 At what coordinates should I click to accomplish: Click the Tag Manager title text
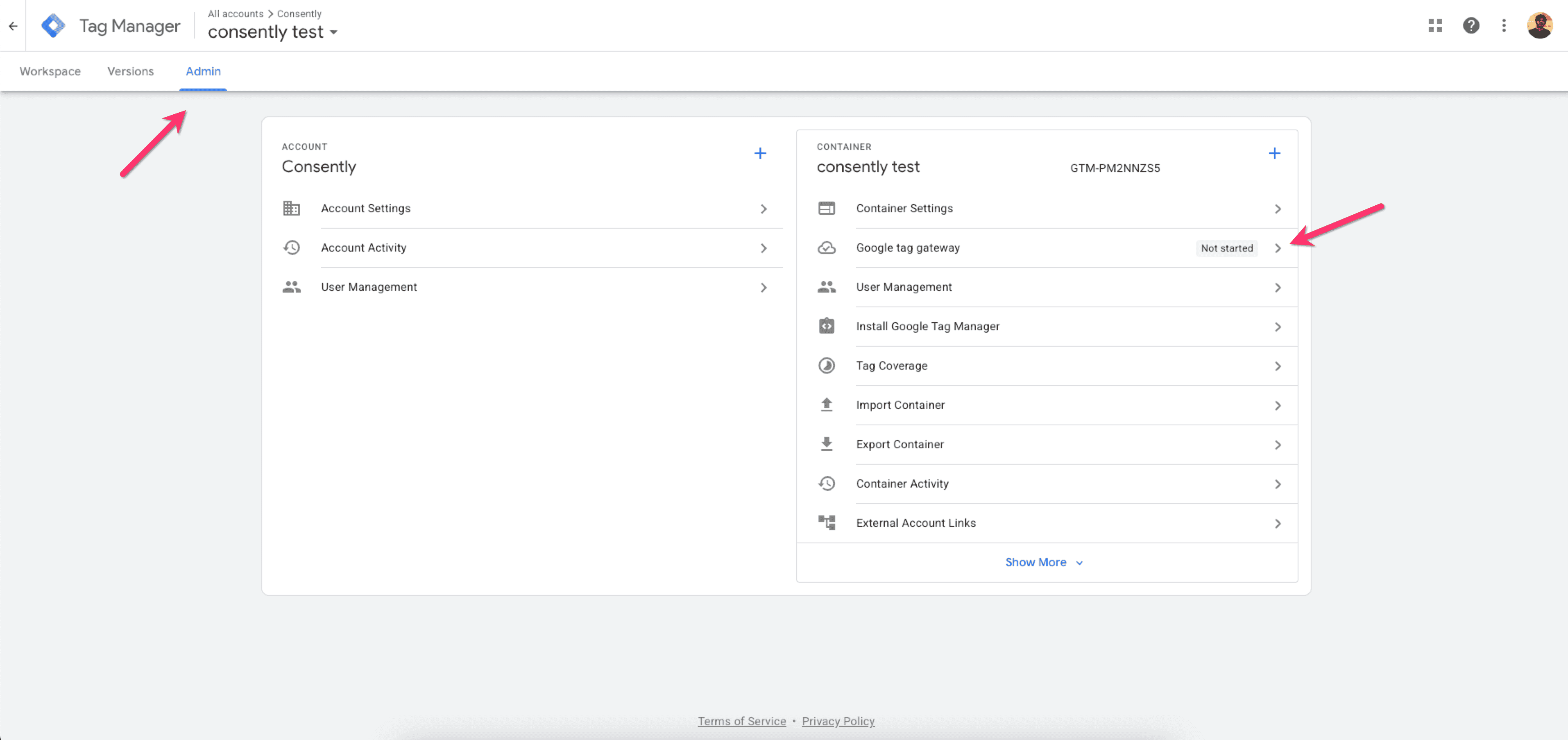(x=130, y=26)
